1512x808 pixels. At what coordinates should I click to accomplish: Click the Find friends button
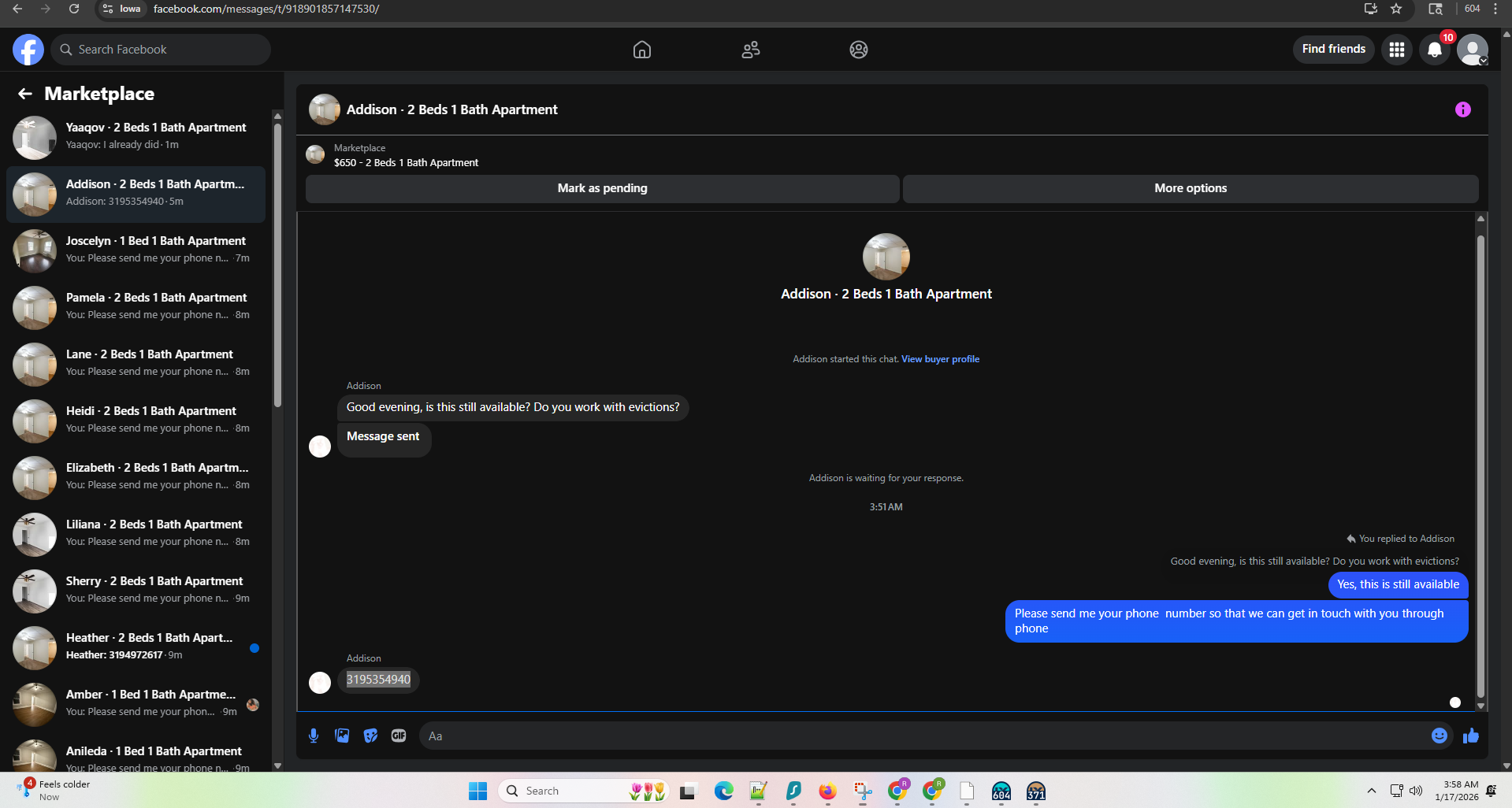(1334, 49)
